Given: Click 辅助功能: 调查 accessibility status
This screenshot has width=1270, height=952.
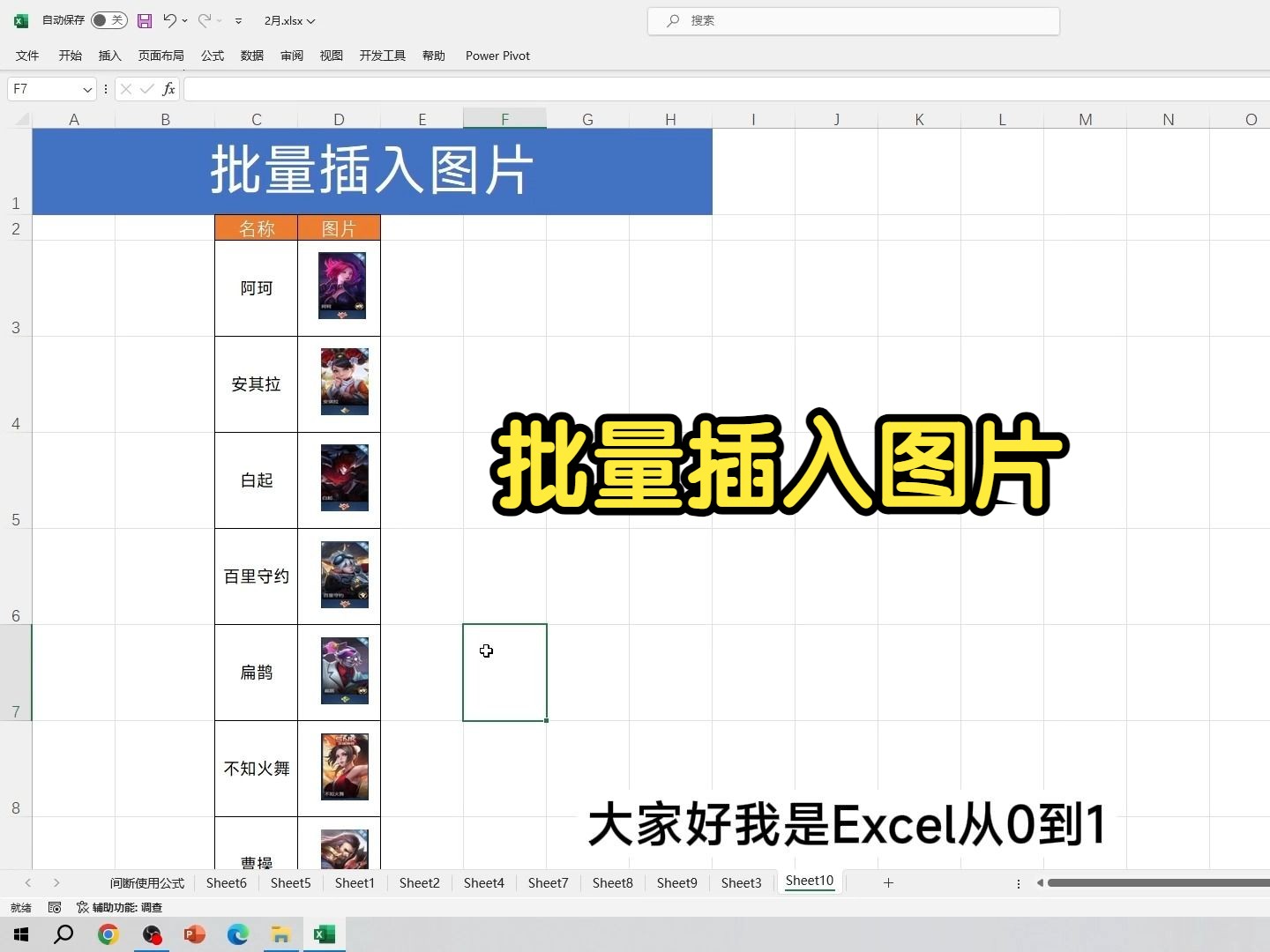Looking at the screenshot, I should pyautogui.click(x=119, y=907).
